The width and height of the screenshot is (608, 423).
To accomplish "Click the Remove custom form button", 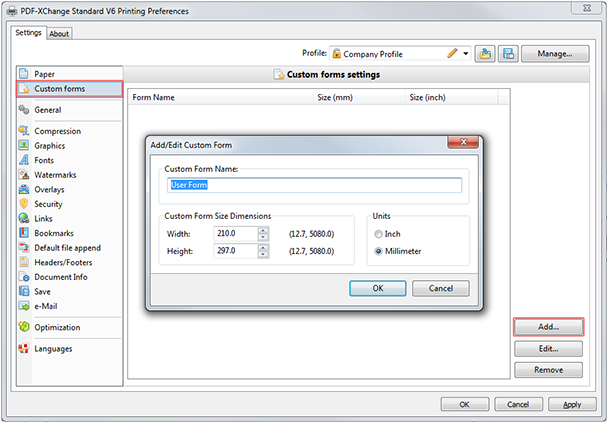I will (x=548, y=370).
